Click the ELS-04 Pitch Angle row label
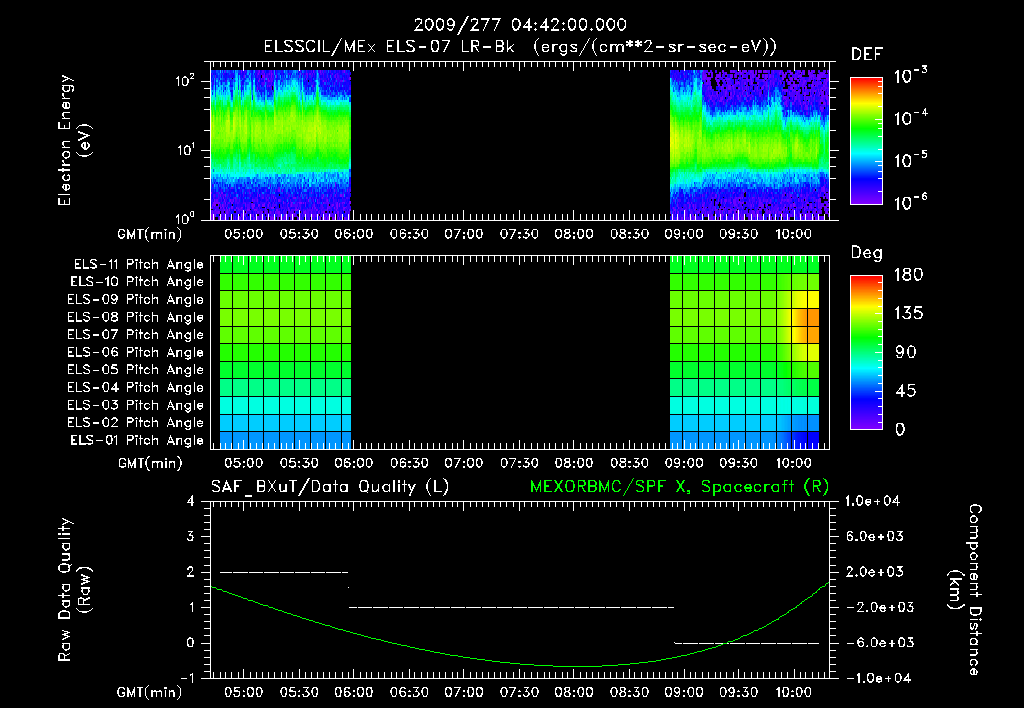The image size is (1024, 708). 136,387
